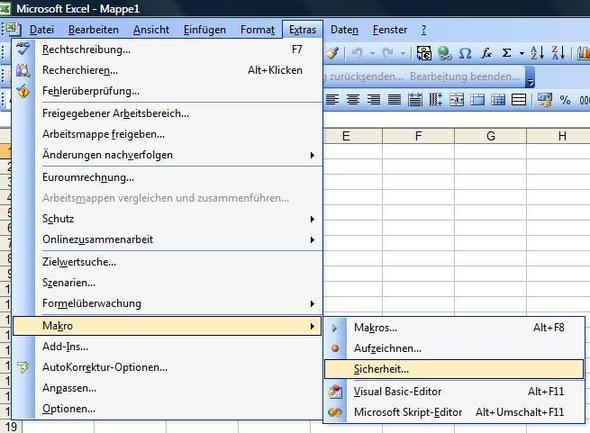Viewport: 590px width, 433px height.
Task: Choose Rechtschreibung... from Extras menu
Action: 167,49
